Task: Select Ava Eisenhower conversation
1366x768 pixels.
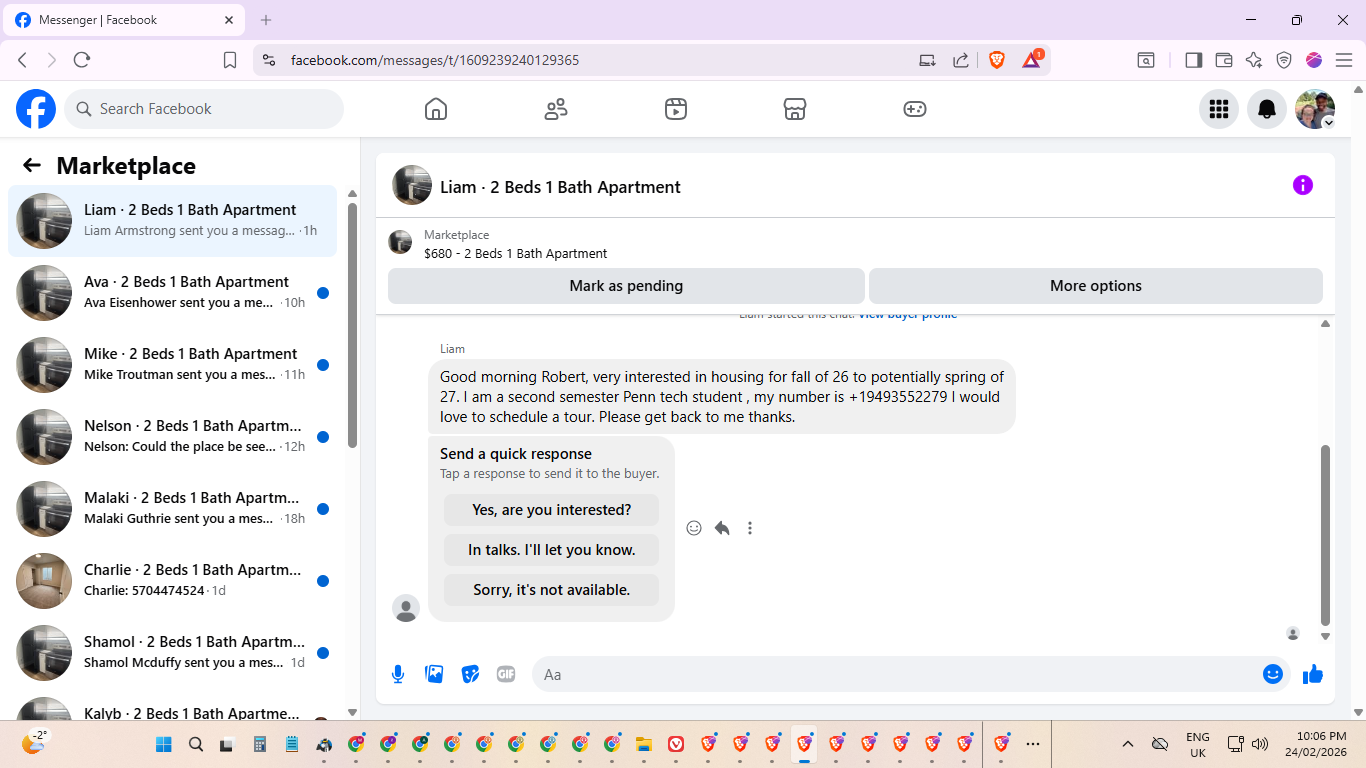Action: (x=172, y=293)
